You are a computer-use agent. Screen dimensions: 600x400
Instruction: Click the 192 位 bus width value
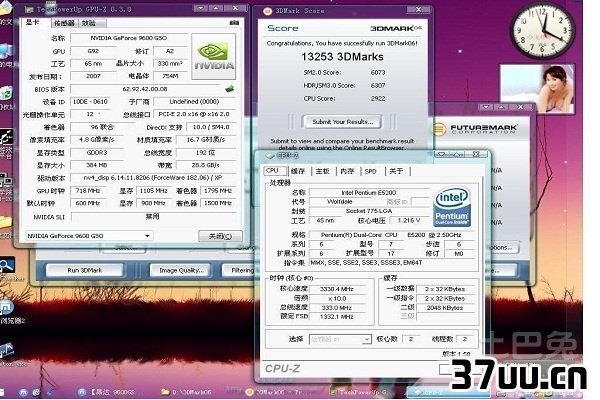205,152
